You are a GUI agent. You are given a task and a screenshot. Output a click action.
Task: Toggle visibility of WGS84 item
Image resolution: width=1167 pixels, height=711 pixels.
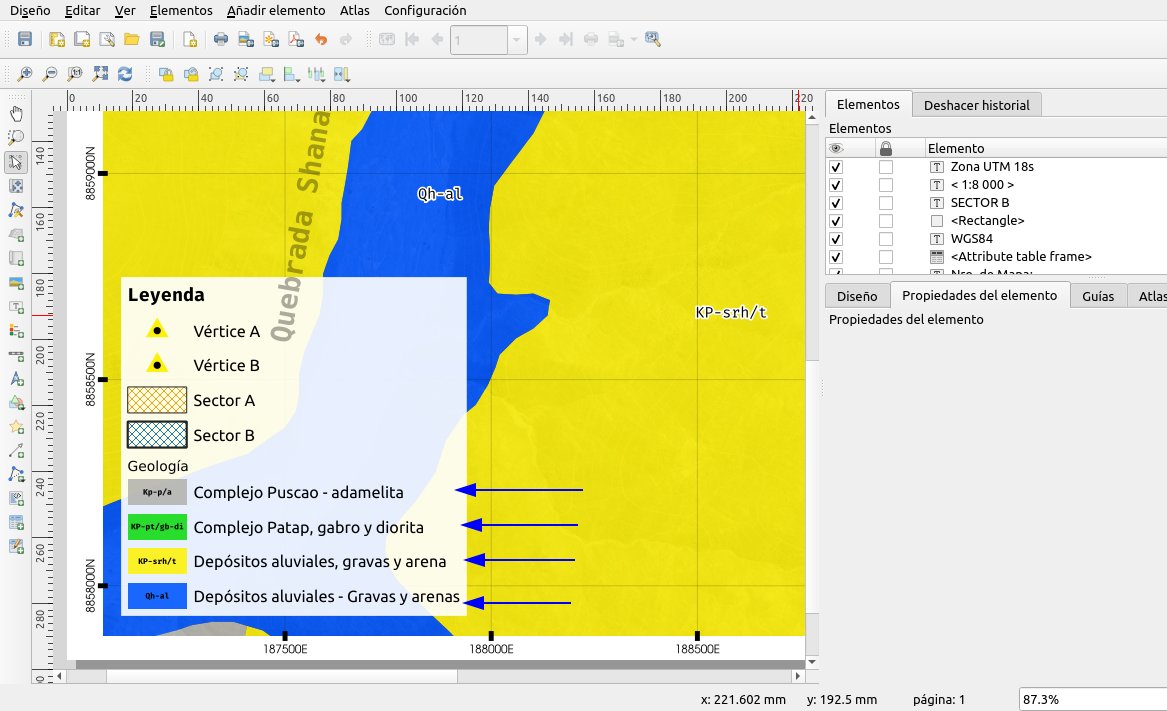836,238
